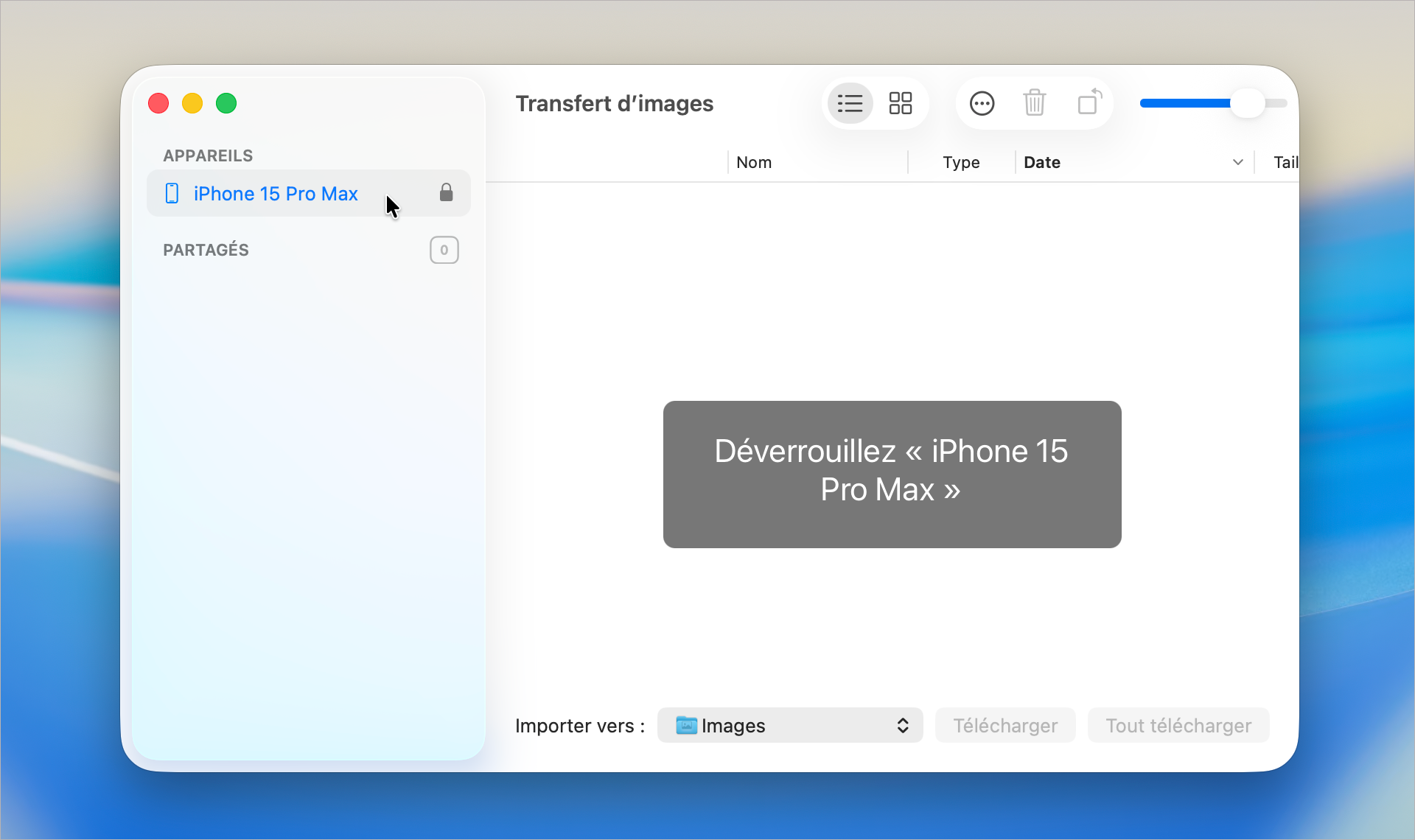The width and height of the screenshot is (1415, 840).
Task: Select the Nom column header
Action: [754, 162]
